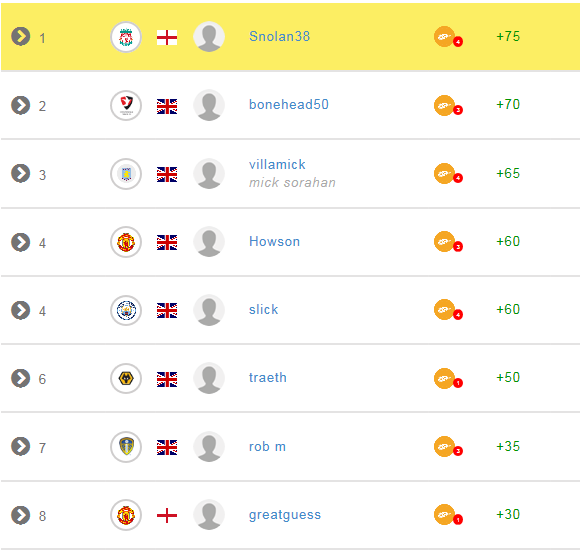Click Leeds United crest beside rob m

coord(126,447)
